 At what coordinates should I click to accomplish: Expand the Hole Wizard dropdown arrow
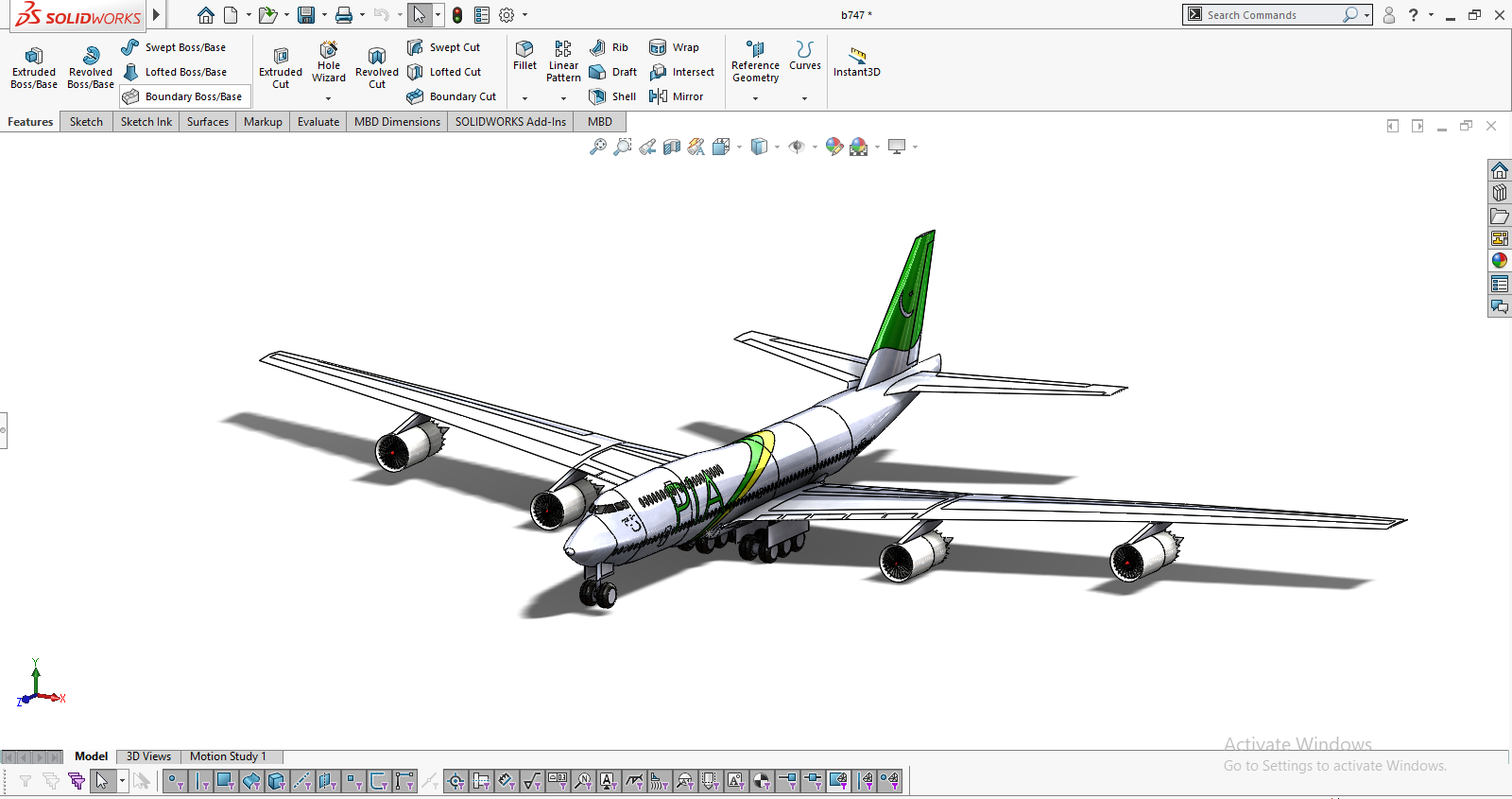(329, 98)
